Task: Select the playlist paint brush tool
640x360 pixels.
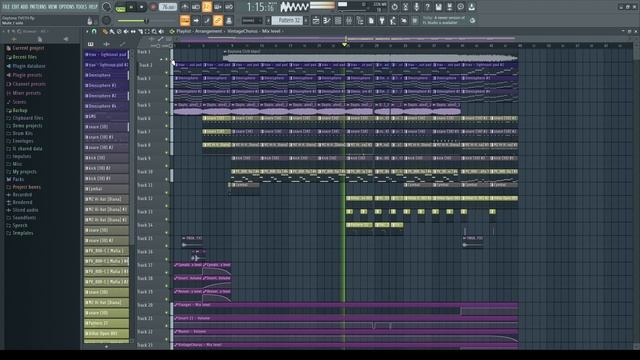Action: [x=112, y=31]
